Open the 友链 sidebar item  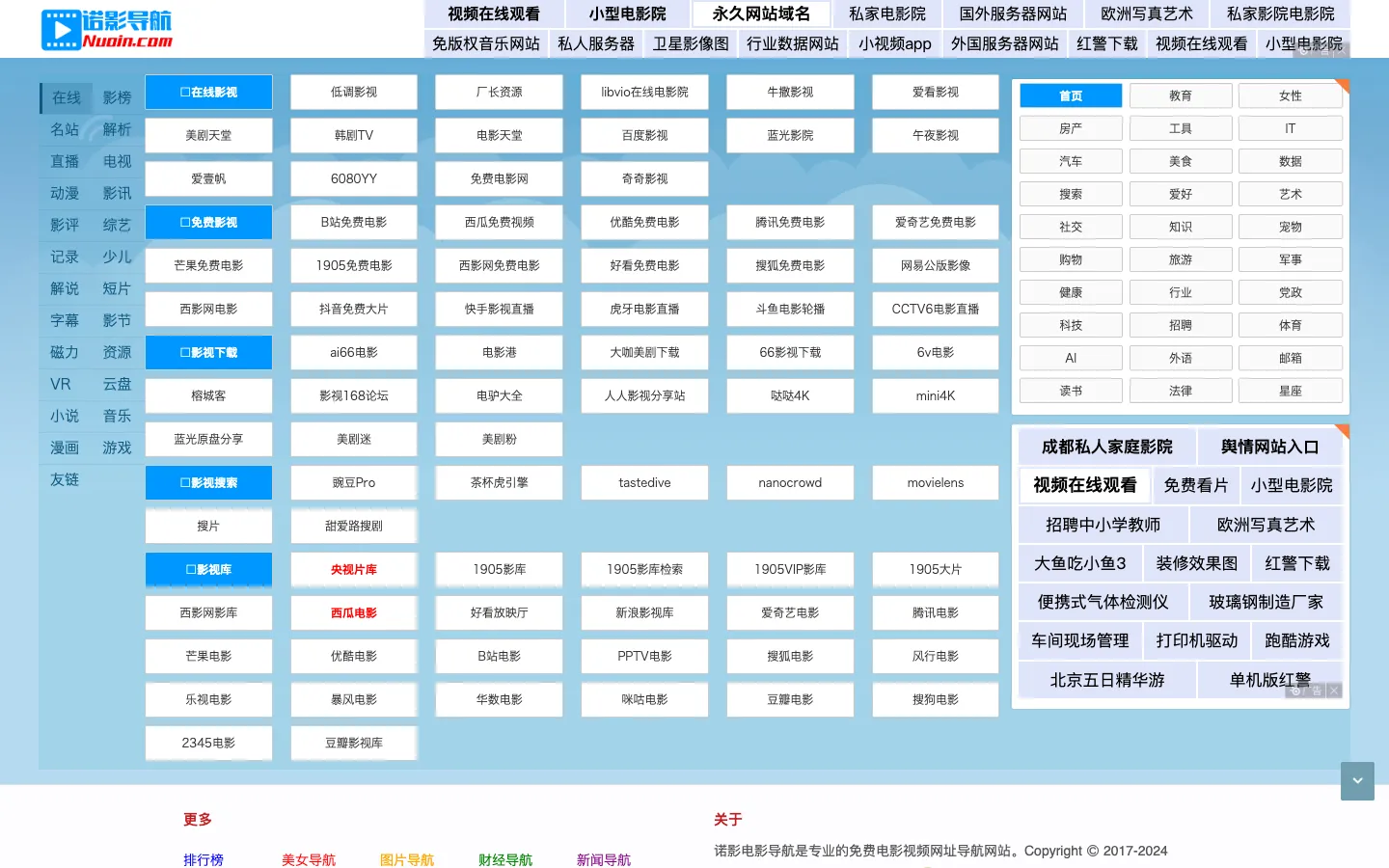point(65,479)
